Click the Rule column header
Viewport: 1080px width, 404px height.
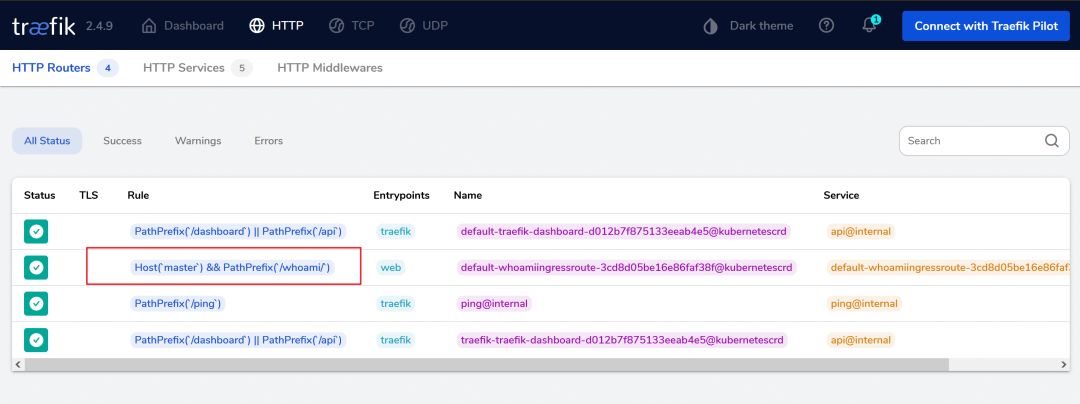(x=138, y=195)
